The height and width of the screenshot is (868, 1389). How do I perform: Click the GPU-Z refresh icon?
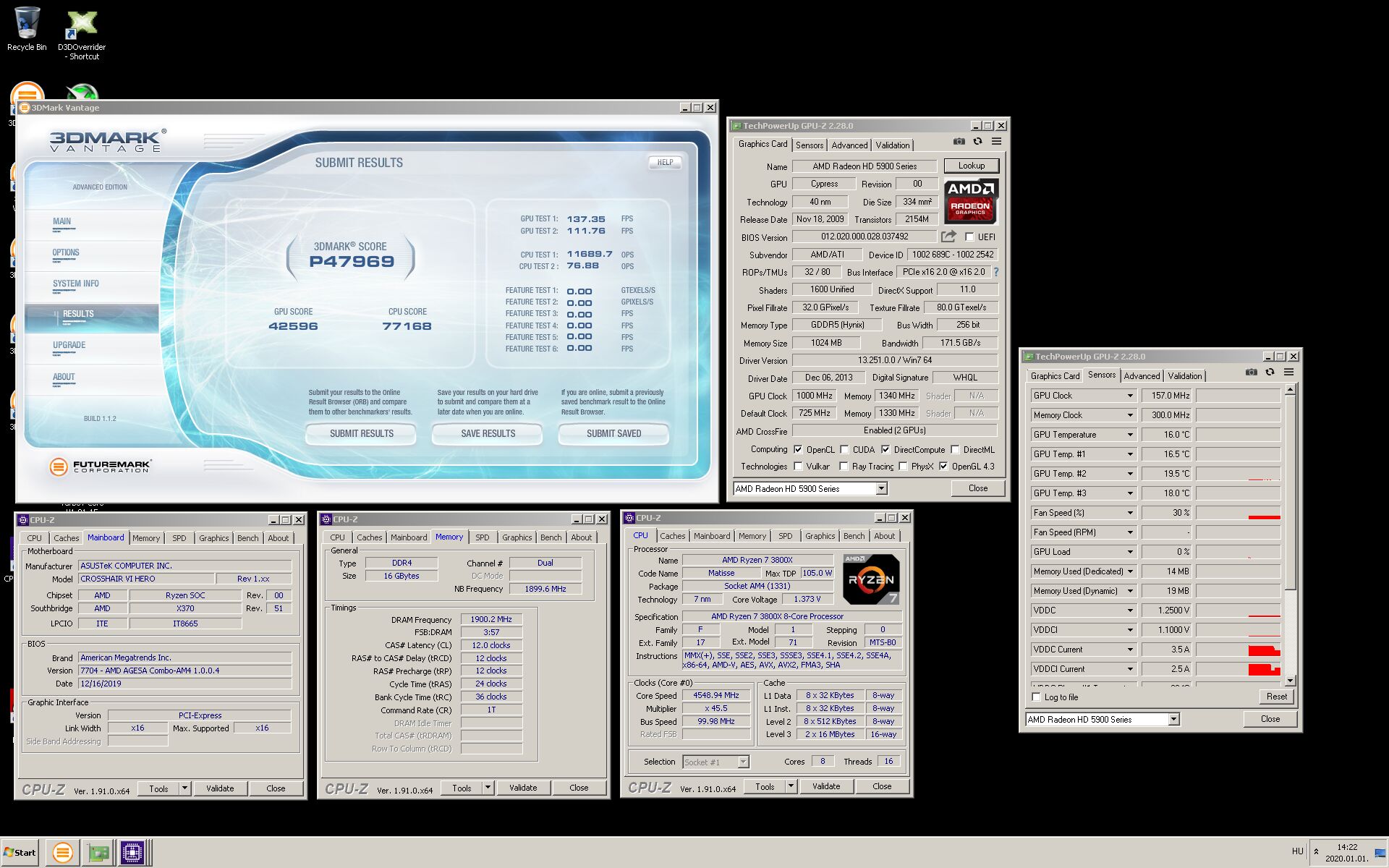click(977, 142)
